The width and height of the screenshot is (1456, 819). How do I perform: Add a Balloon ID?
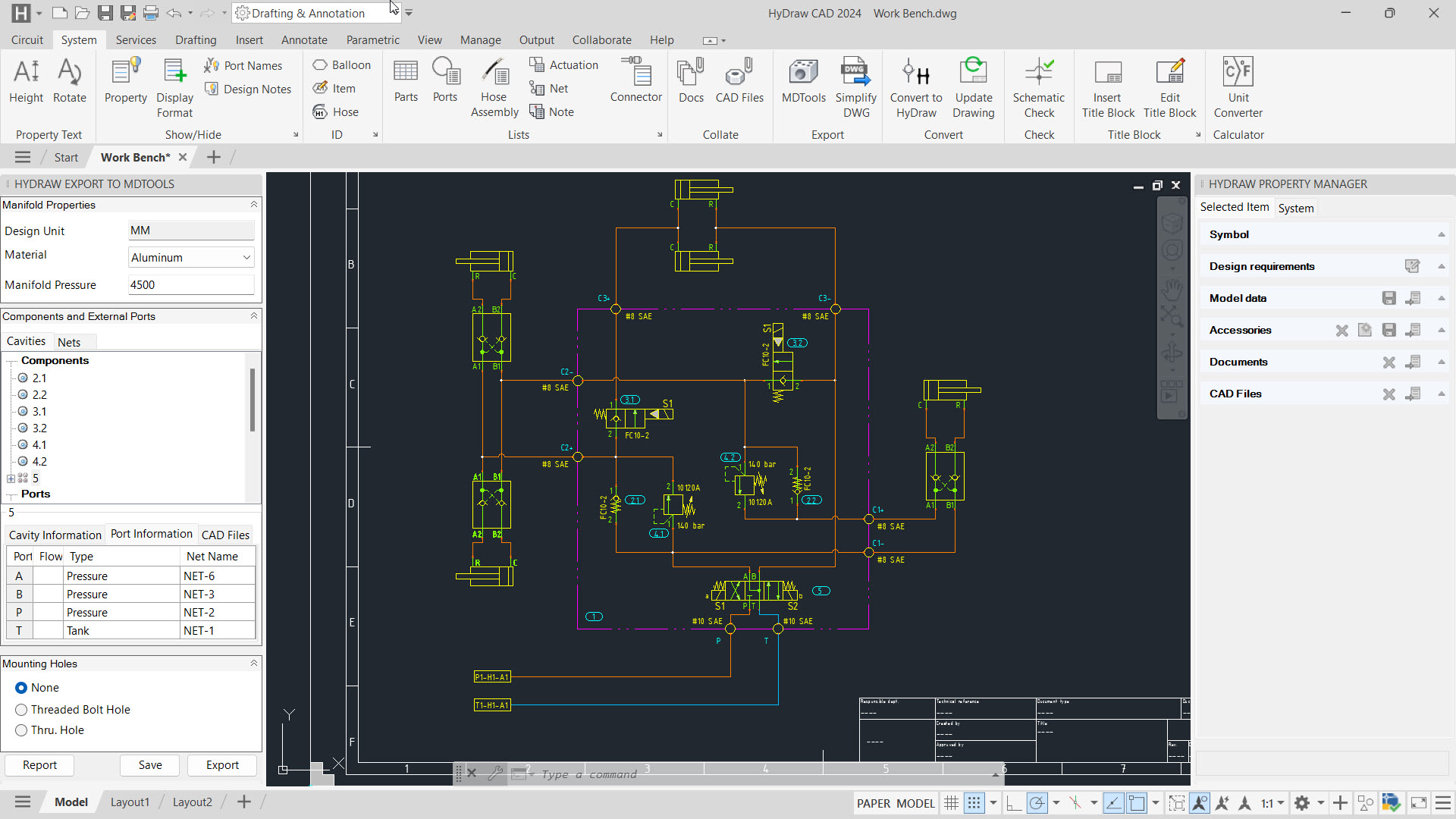tap(342, 65)
